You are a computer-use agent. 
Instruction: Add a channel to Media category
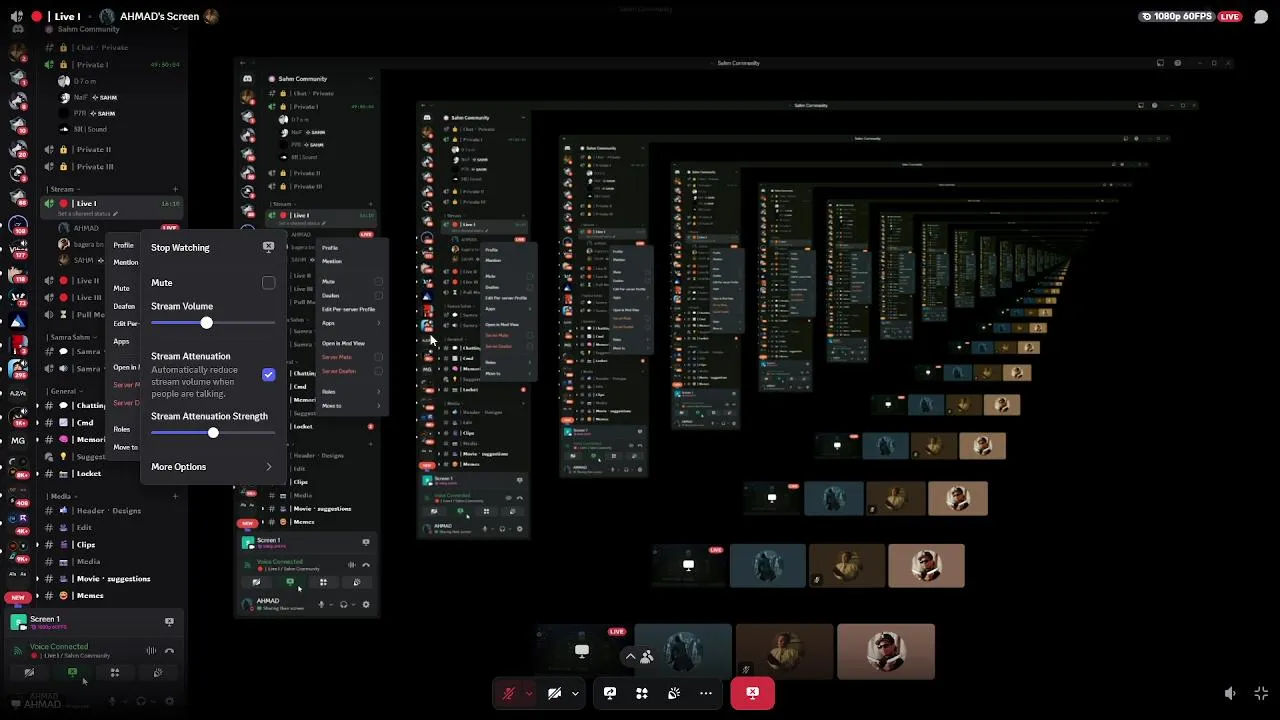coord(175,496)
